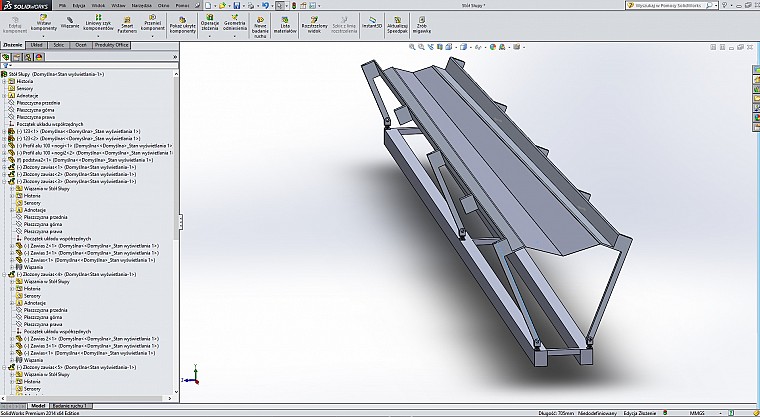Select Początek układu współrzędnych under Stół Słupy
This screenshot has width=760, height=417.
[50, 124]
